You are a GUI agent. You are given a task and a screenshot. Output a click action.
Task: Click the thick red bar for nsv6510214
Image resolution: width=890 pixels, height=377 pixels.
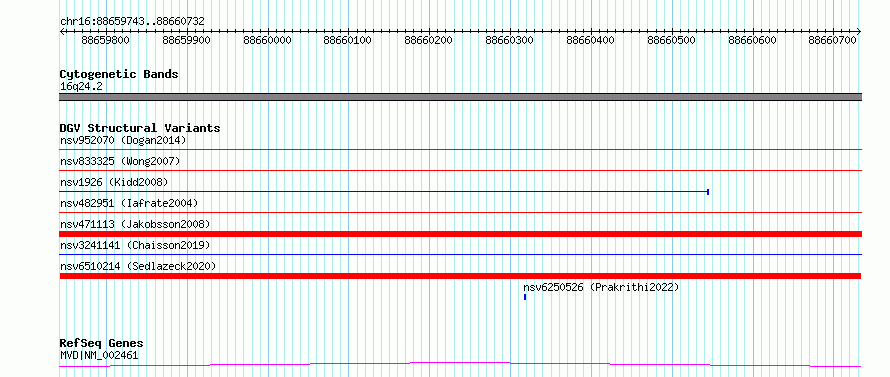pyautogui.click(x=460, y=276)
